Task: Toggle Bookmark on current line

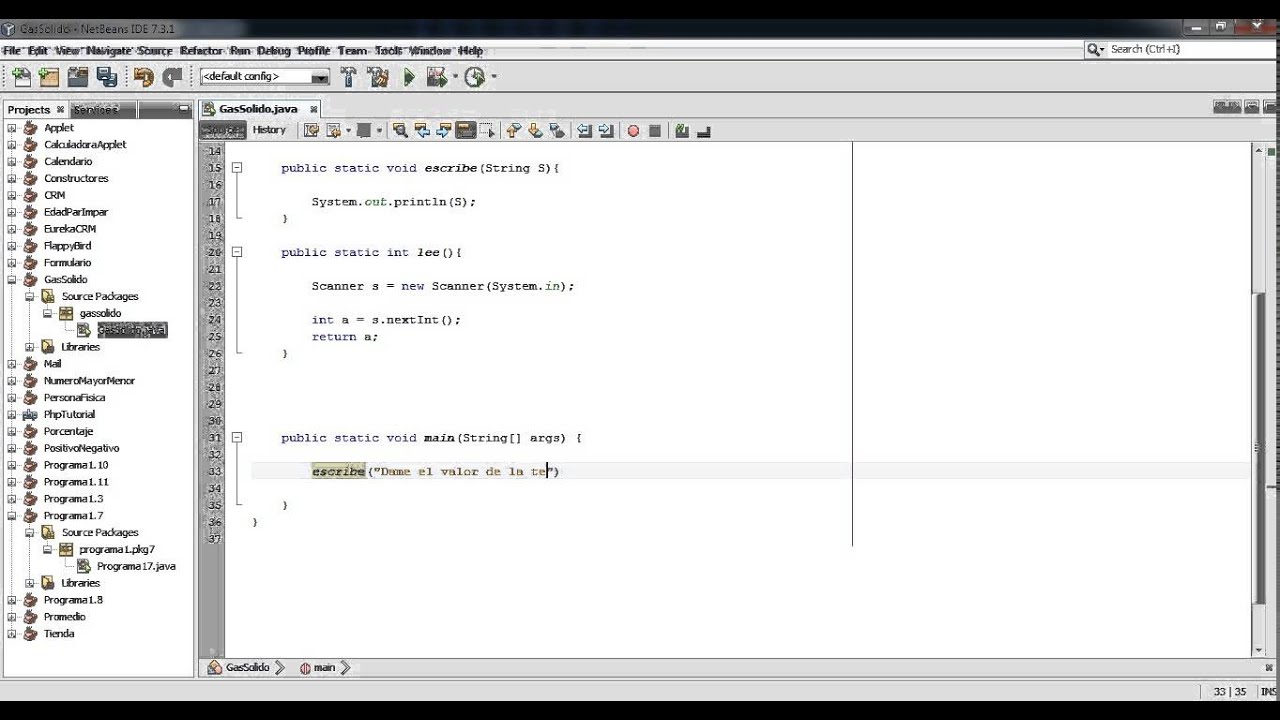Action: coord(557,130)
